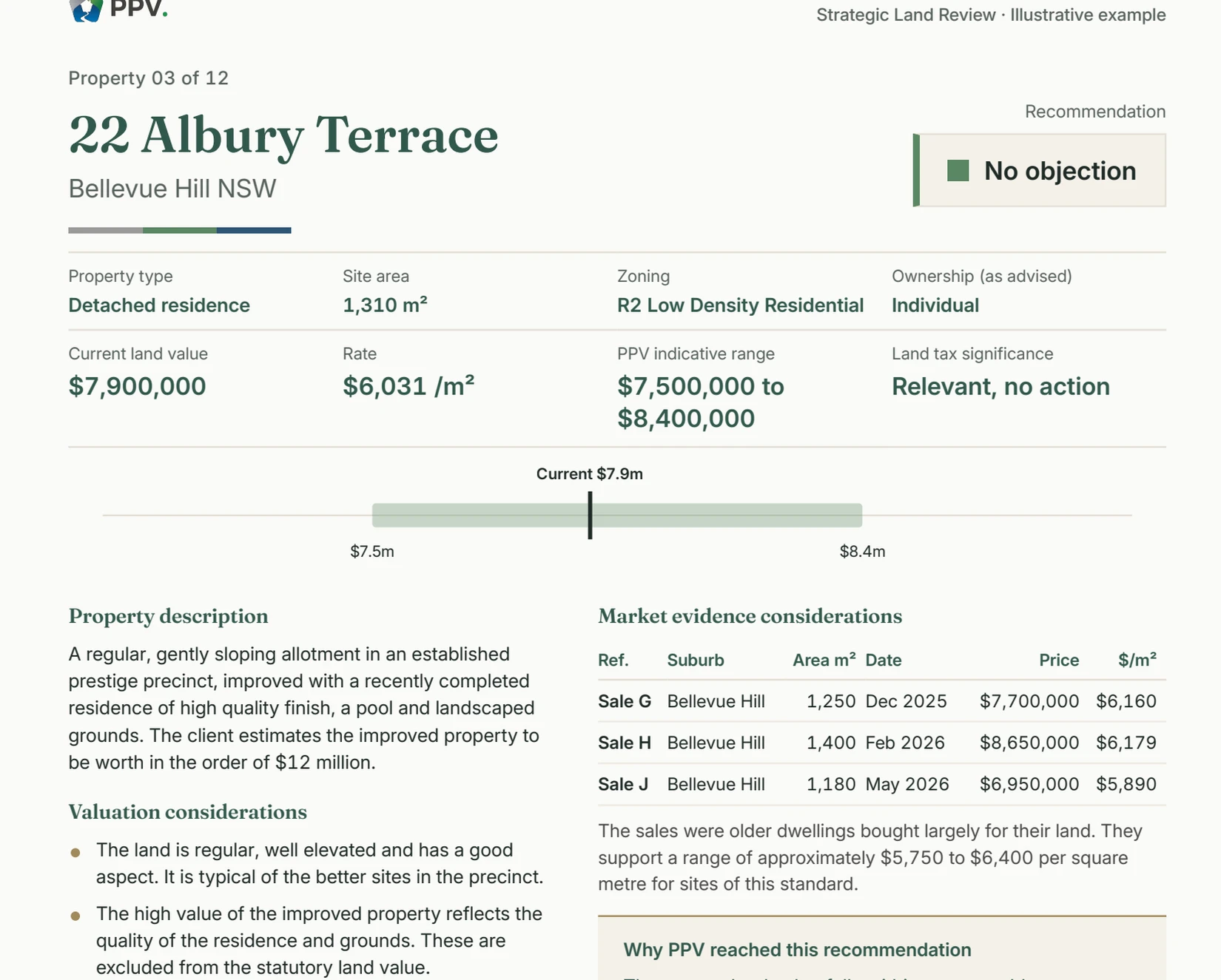Click the $7.5m range lower label

(372, 552)
